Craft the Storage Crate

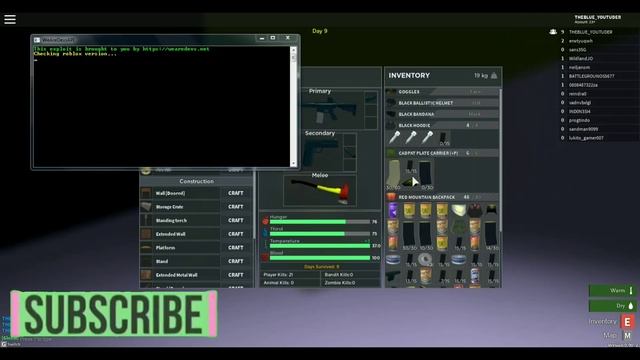coord(236,207)
